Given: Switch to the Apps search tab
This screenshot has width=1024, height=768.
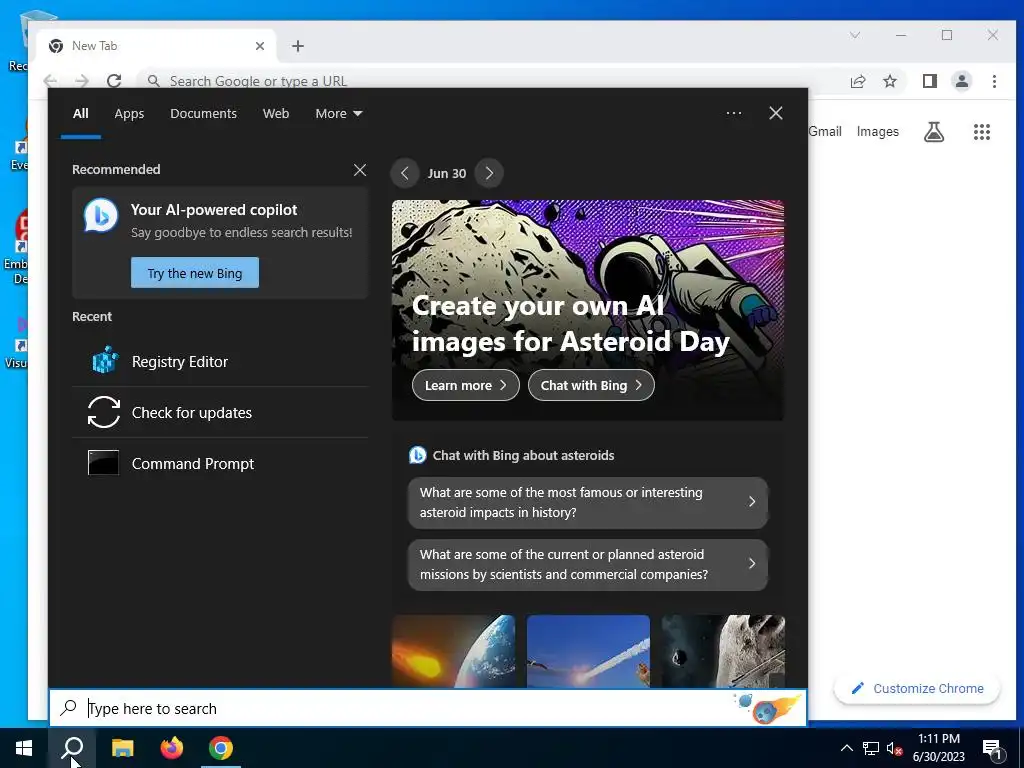Looking at the screenshot, I should [x=129, y=114].
